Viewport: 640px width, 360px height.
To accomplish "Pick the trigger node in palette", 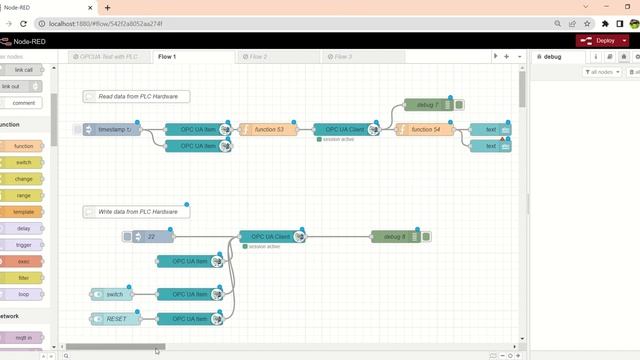I will click(x=21, y=245).
